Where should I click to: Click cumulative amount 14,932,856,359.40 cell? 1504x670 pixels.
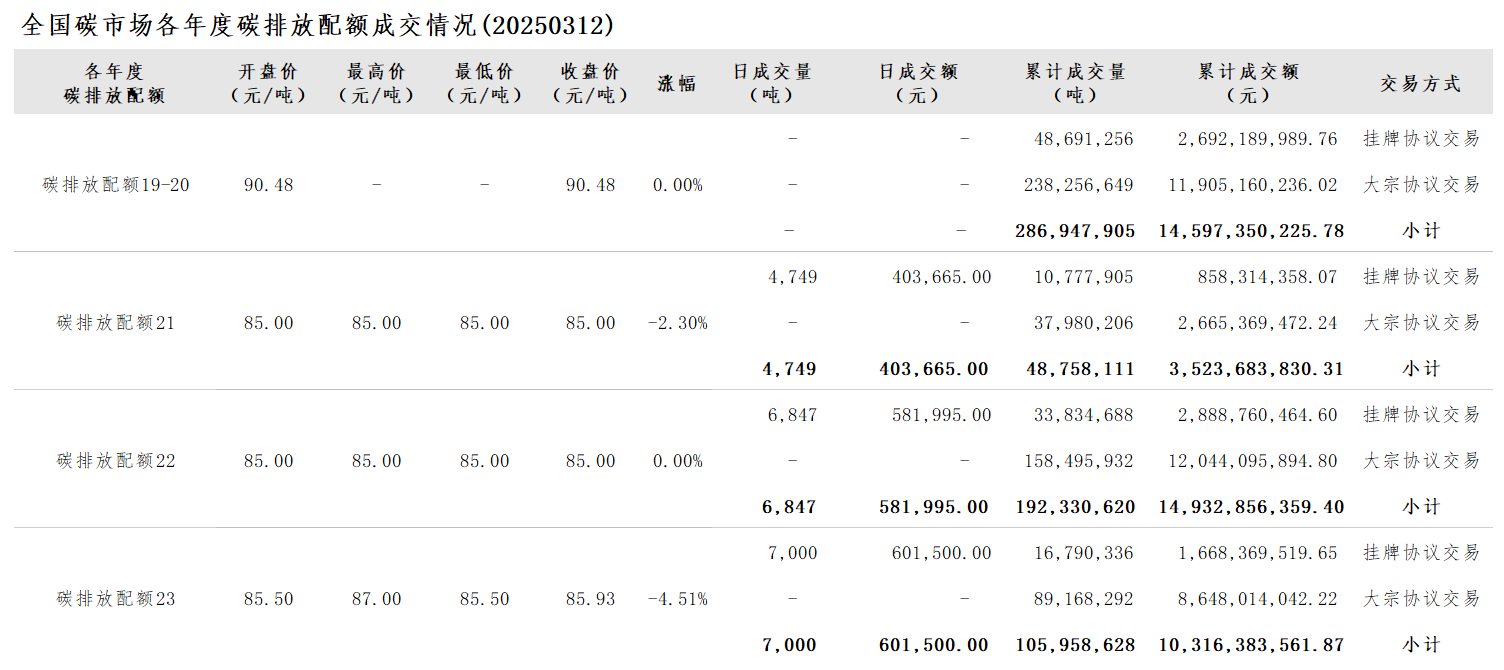click(x=1251, y=507)
